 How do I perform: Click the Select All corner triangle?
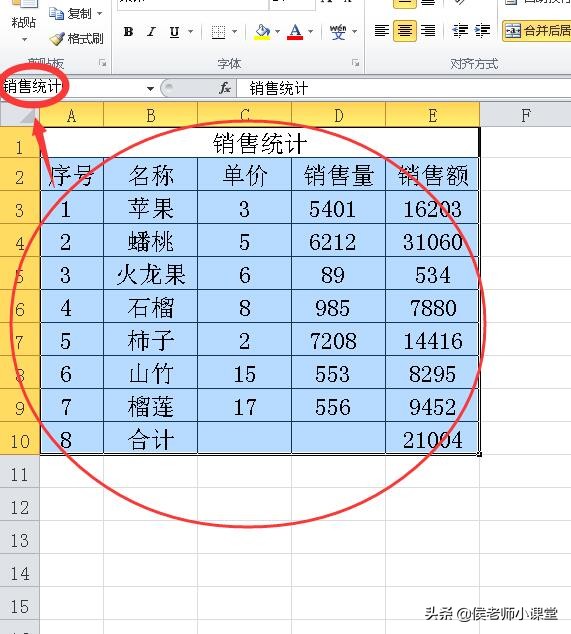point(20,115)
